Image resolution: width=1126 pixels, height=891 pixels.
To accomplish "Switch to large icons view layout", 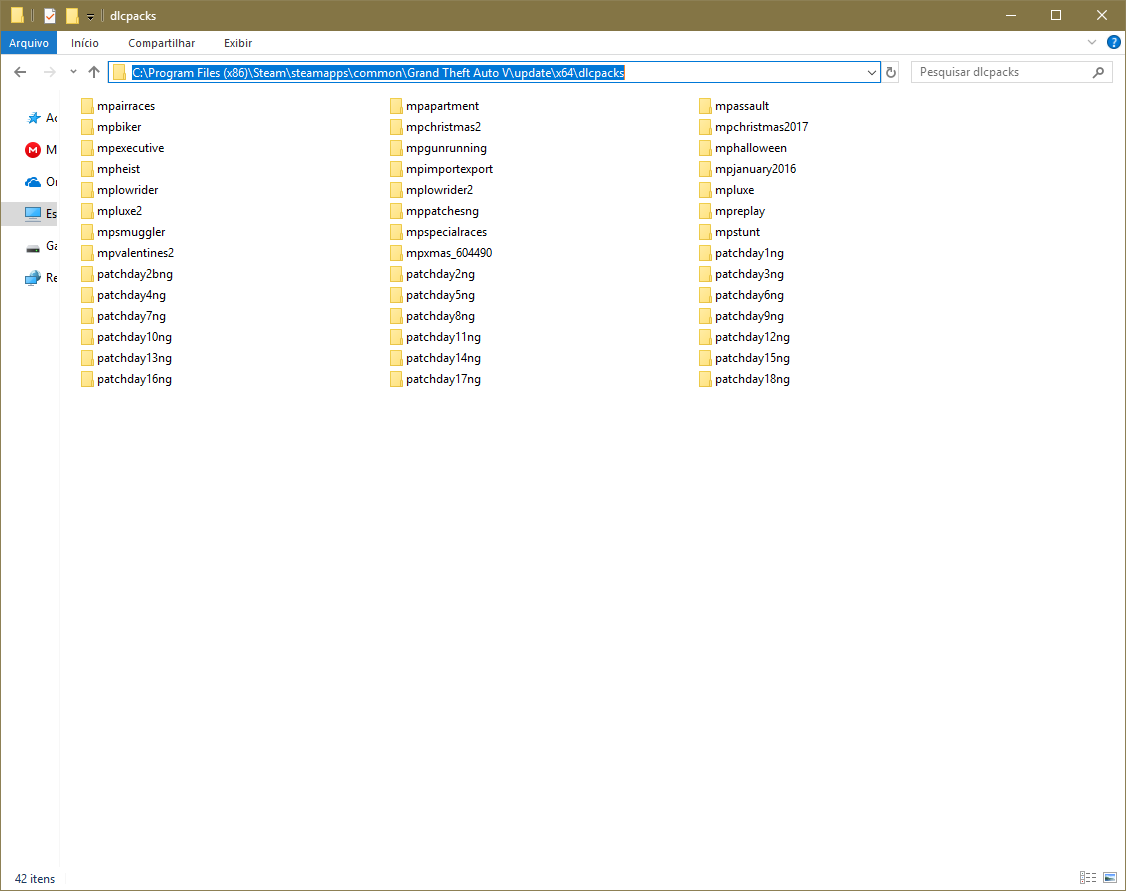I will coord(1110,877).
